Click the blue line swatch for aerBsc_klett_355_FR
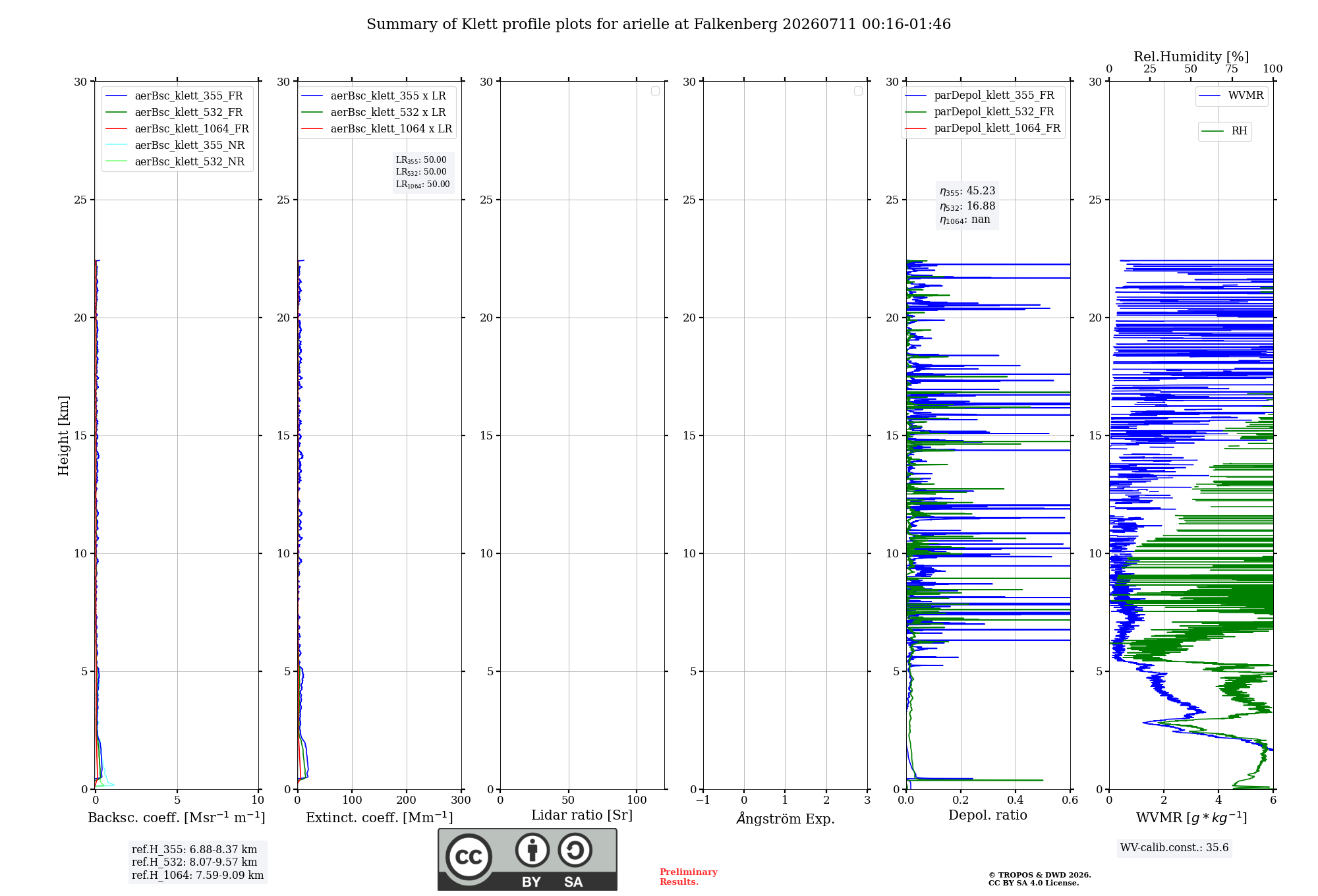1318x896 pixels. (117, 96)
